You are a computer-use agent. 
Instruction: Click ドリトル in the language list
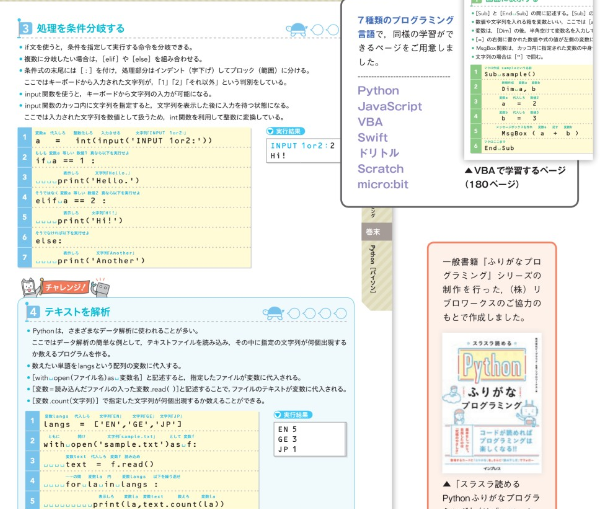click(378, 153)
